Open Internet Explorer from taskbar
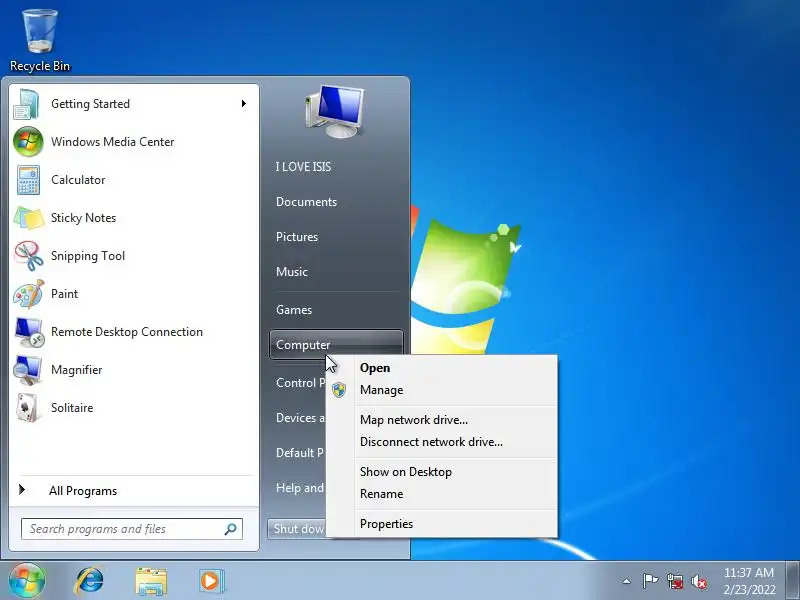Screen dimensions: 800x600 pos(89,581)
